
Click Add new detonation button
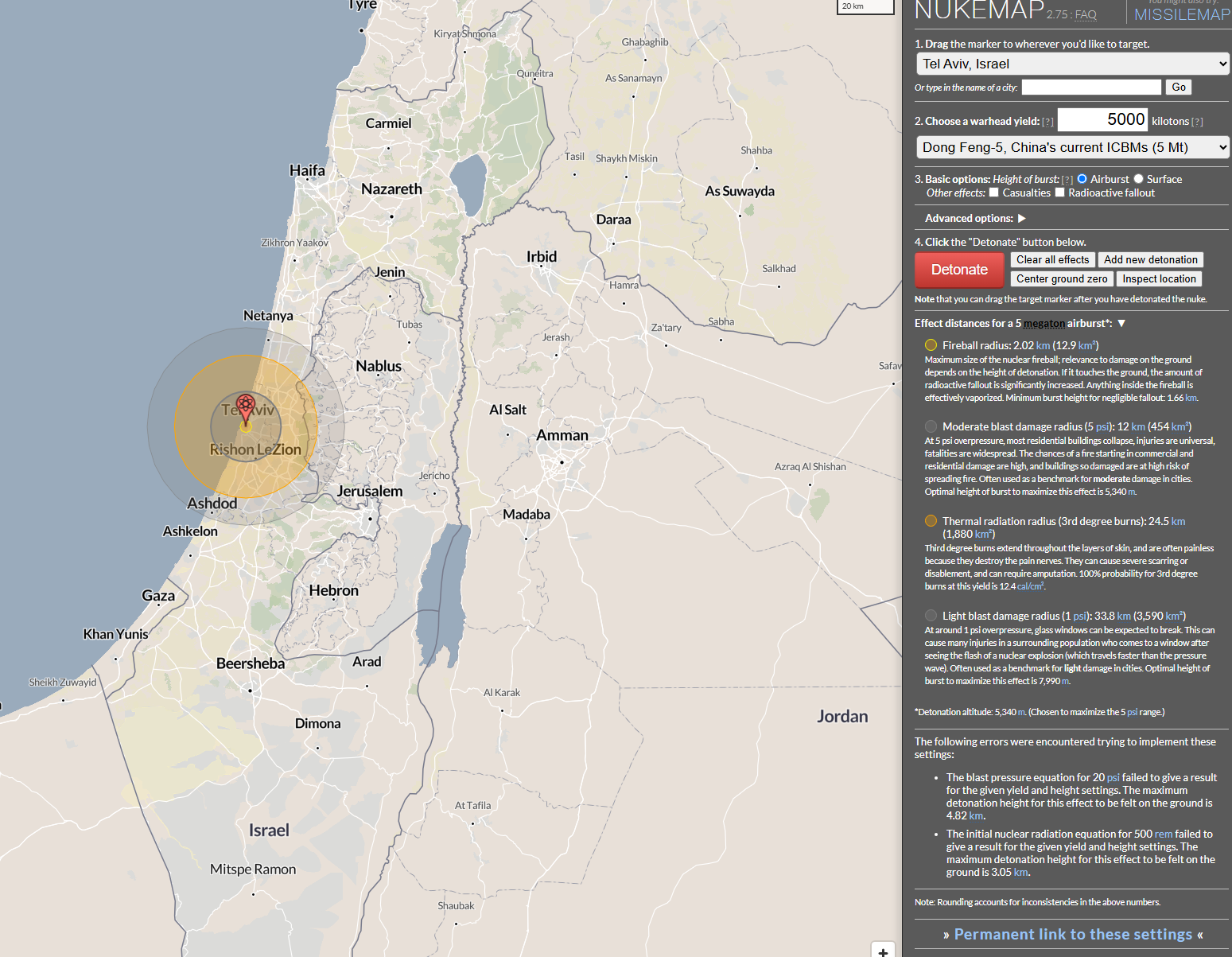1150,259
